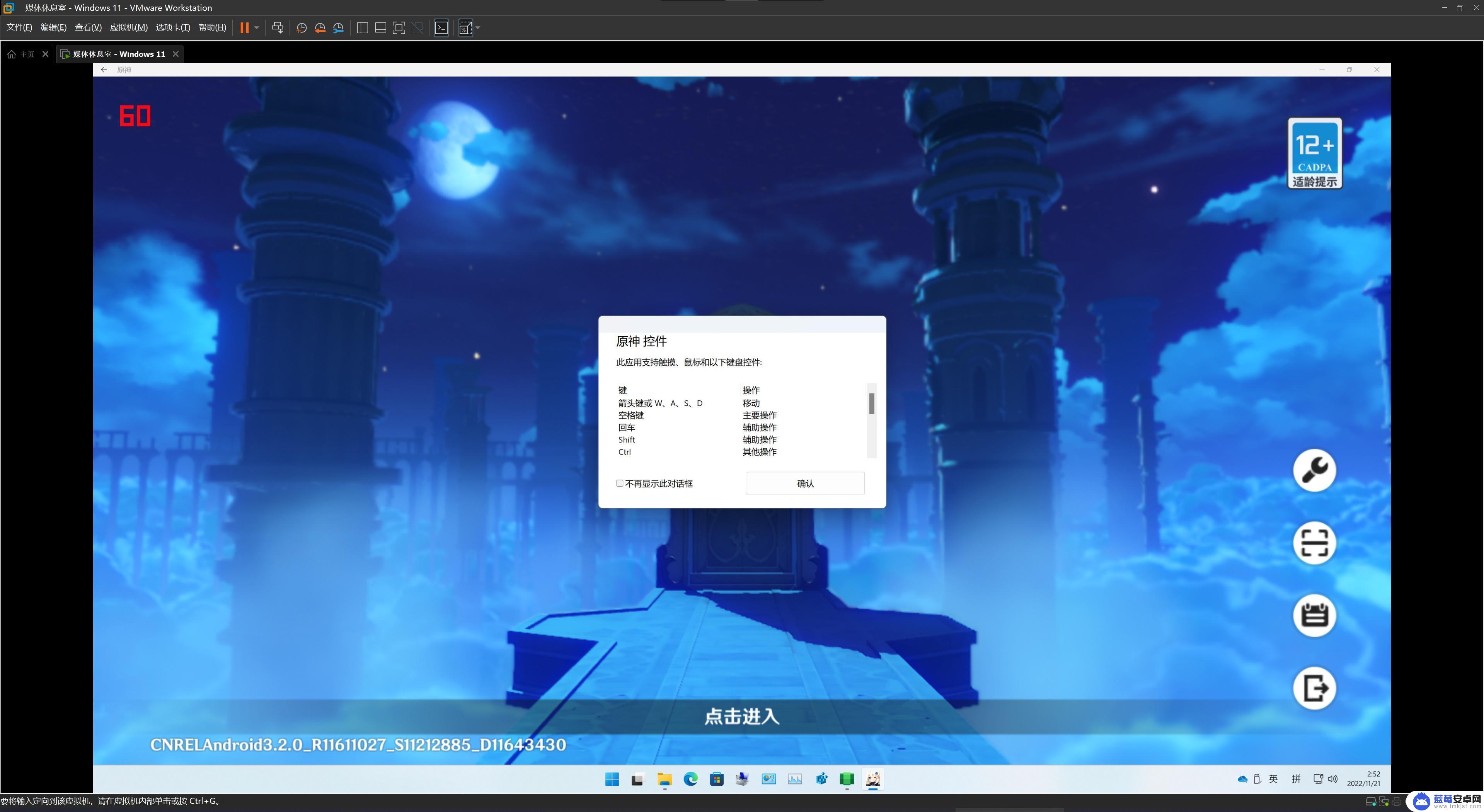Switch the 英 input language indicator
The image size is (1484, 812).
coord(1273,779)
